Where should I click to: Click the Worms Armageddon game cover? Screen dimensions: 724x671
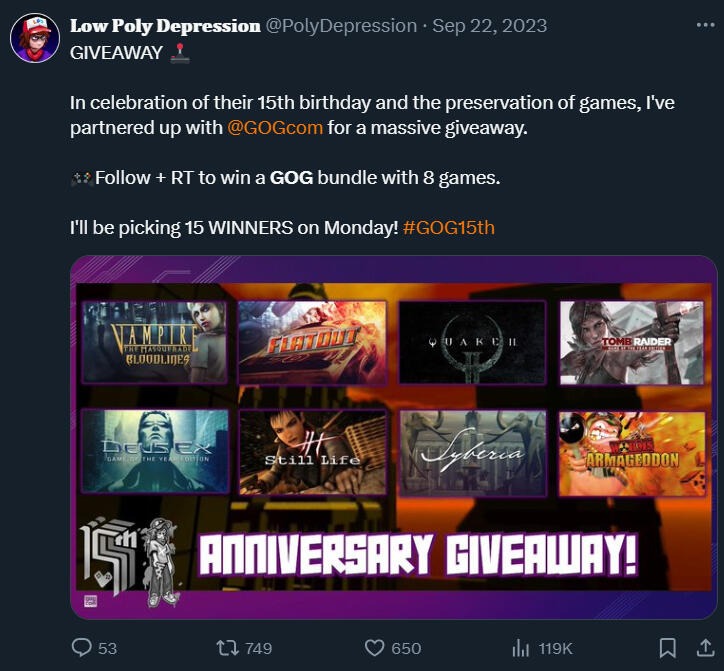(x=632, y=454)
